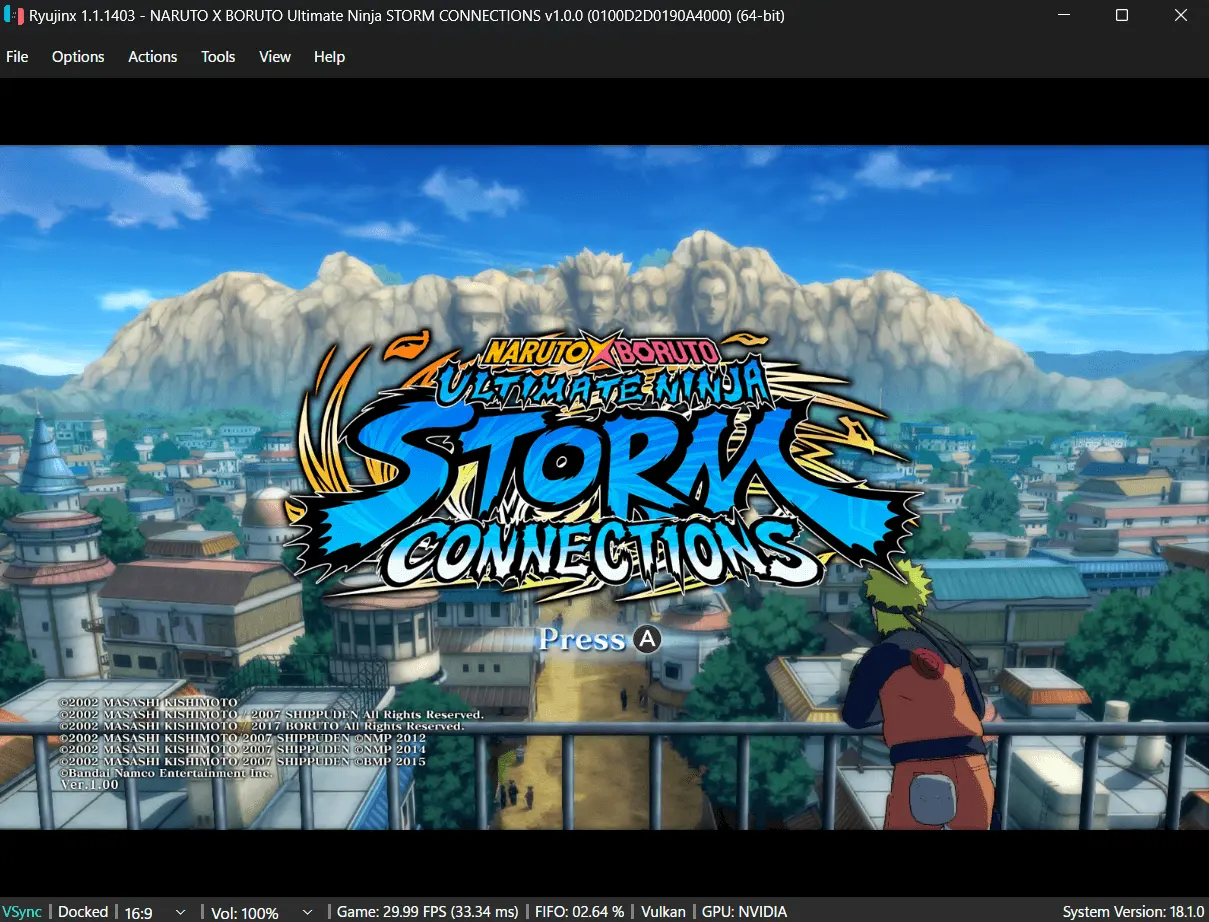Viewport: 1209px width, 922px height.
Task: Open the Tools menu
Action: click(x=218, y=57)
